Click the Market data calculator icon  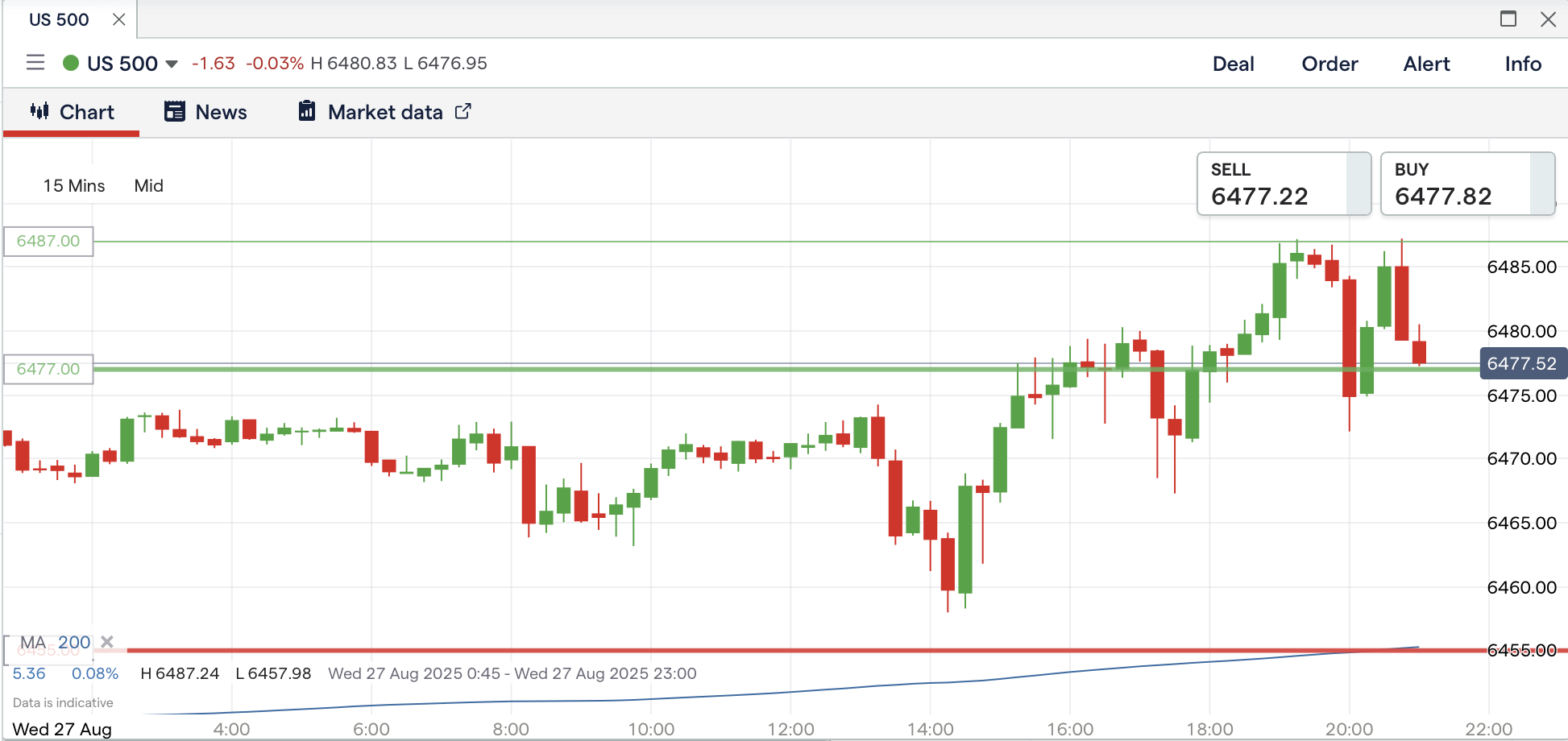click(x=307, y=111)
